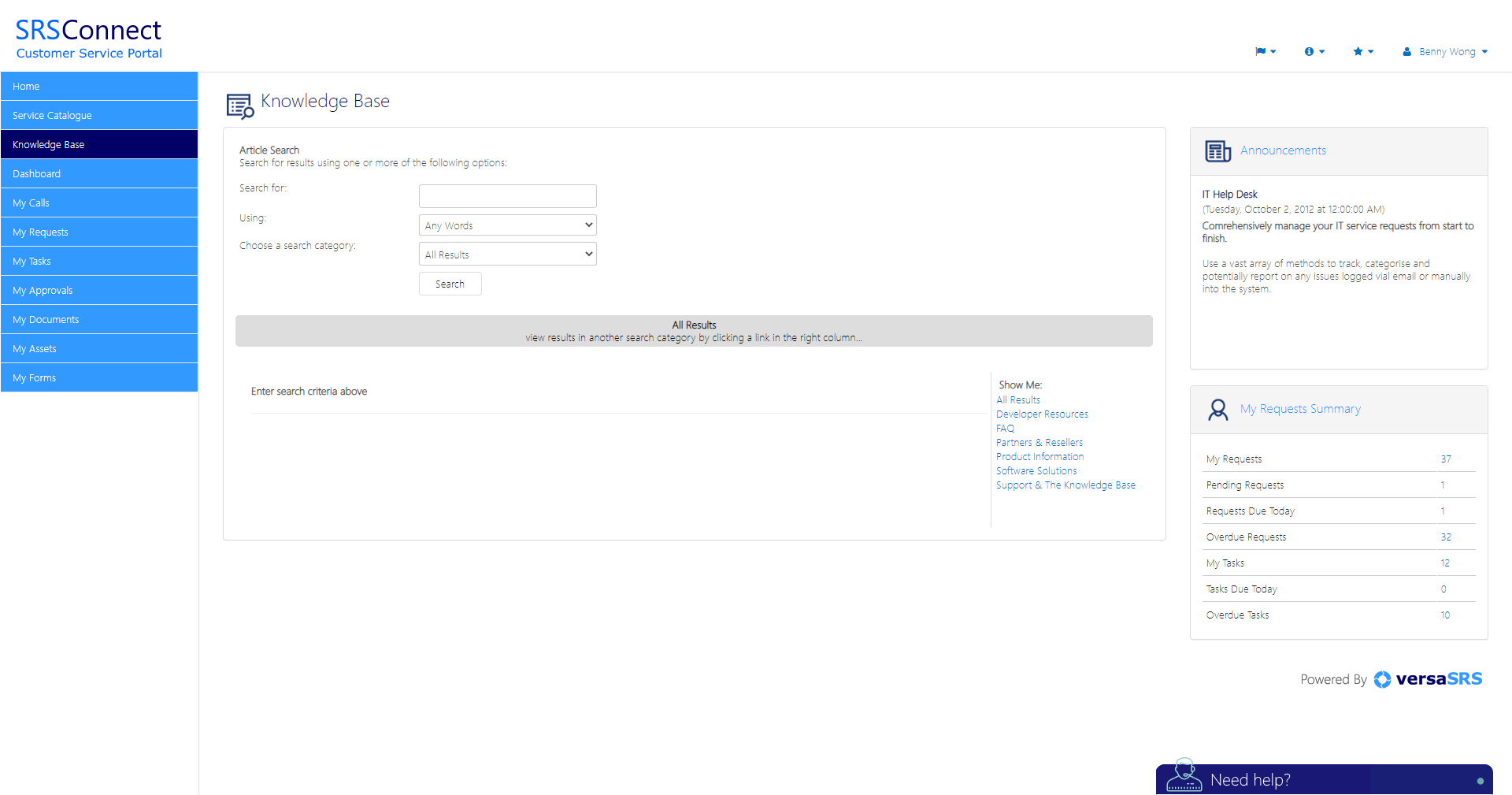Show Developer Resources results

point(1042,414)
